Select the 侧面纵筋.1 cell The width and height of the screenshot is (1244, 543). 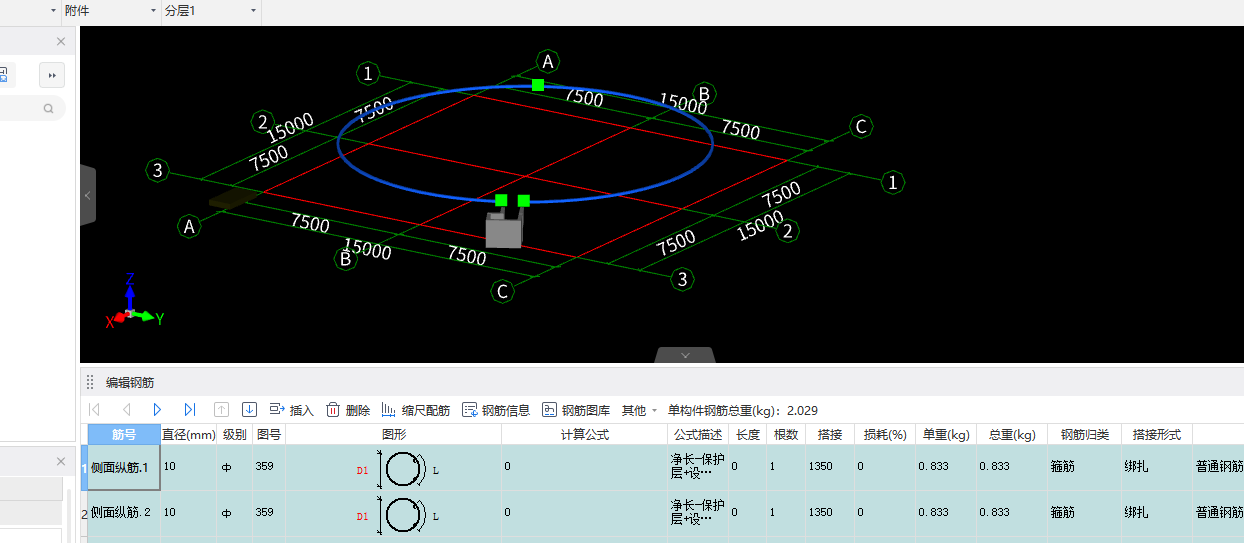(x=124, y=467)
